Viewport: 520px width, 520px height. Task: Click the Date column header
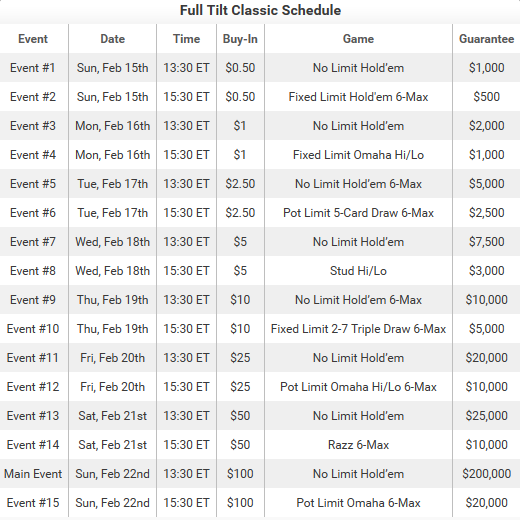click(112, 39)
